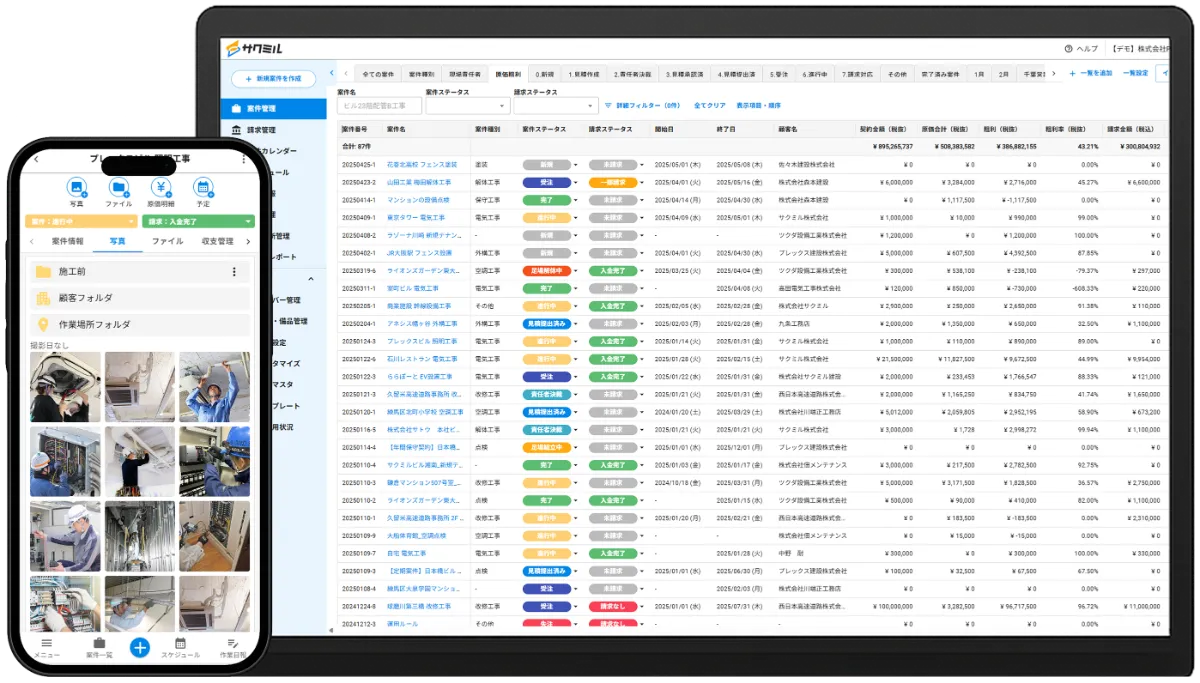Screen dimensions: 1200x683
Task: Tap the 写真 photo icon on phone
Action: 76,187
